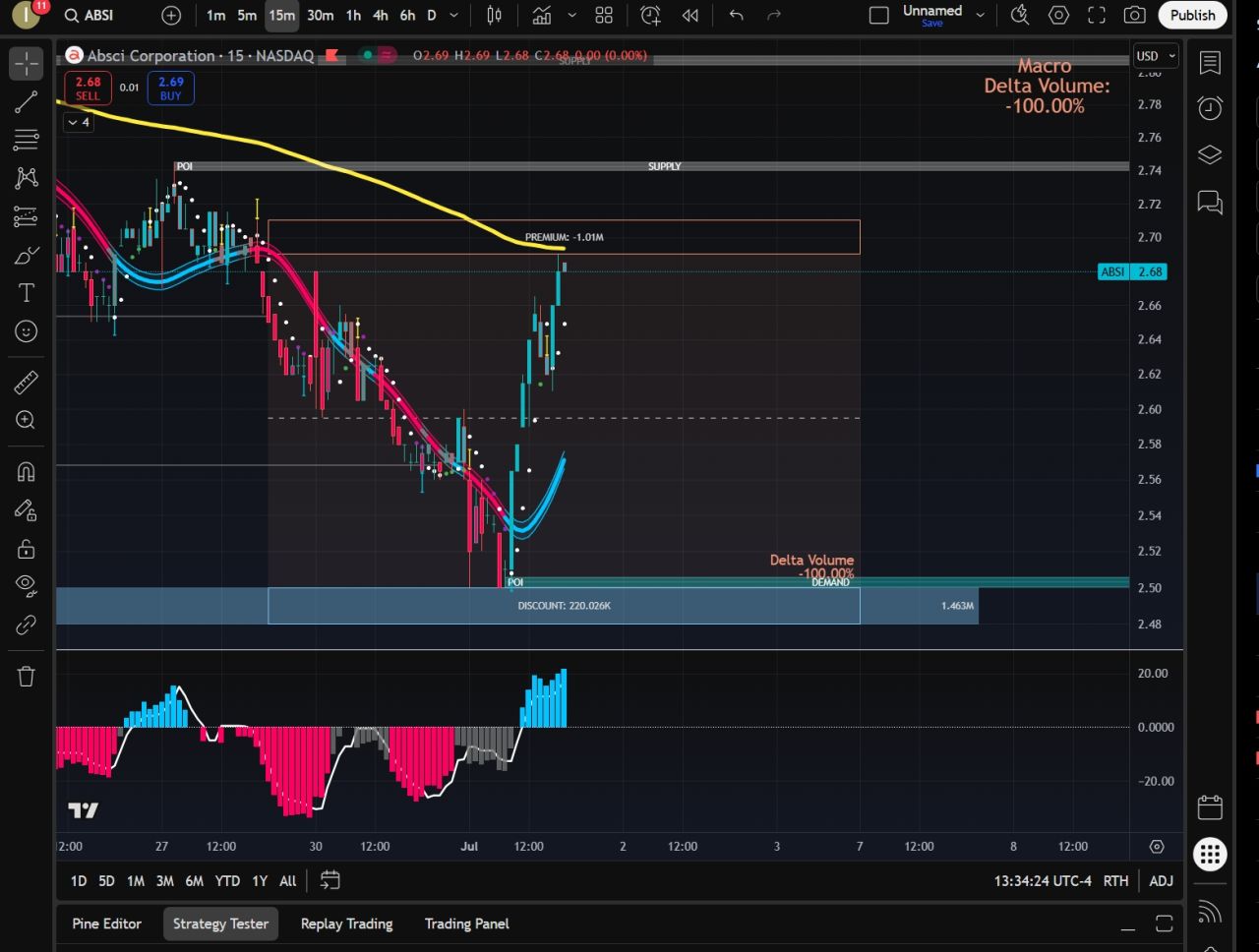Open the emoji icons tool
The image size is (1259, 952).
27,331
